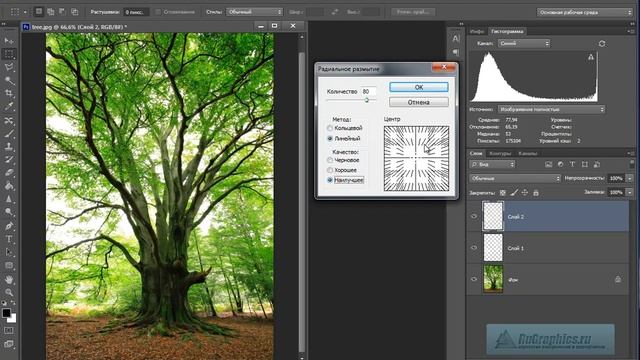This screenshot has height=360, width=640.
Task: Hide layer Слой 1
Action: coord(474,248)
